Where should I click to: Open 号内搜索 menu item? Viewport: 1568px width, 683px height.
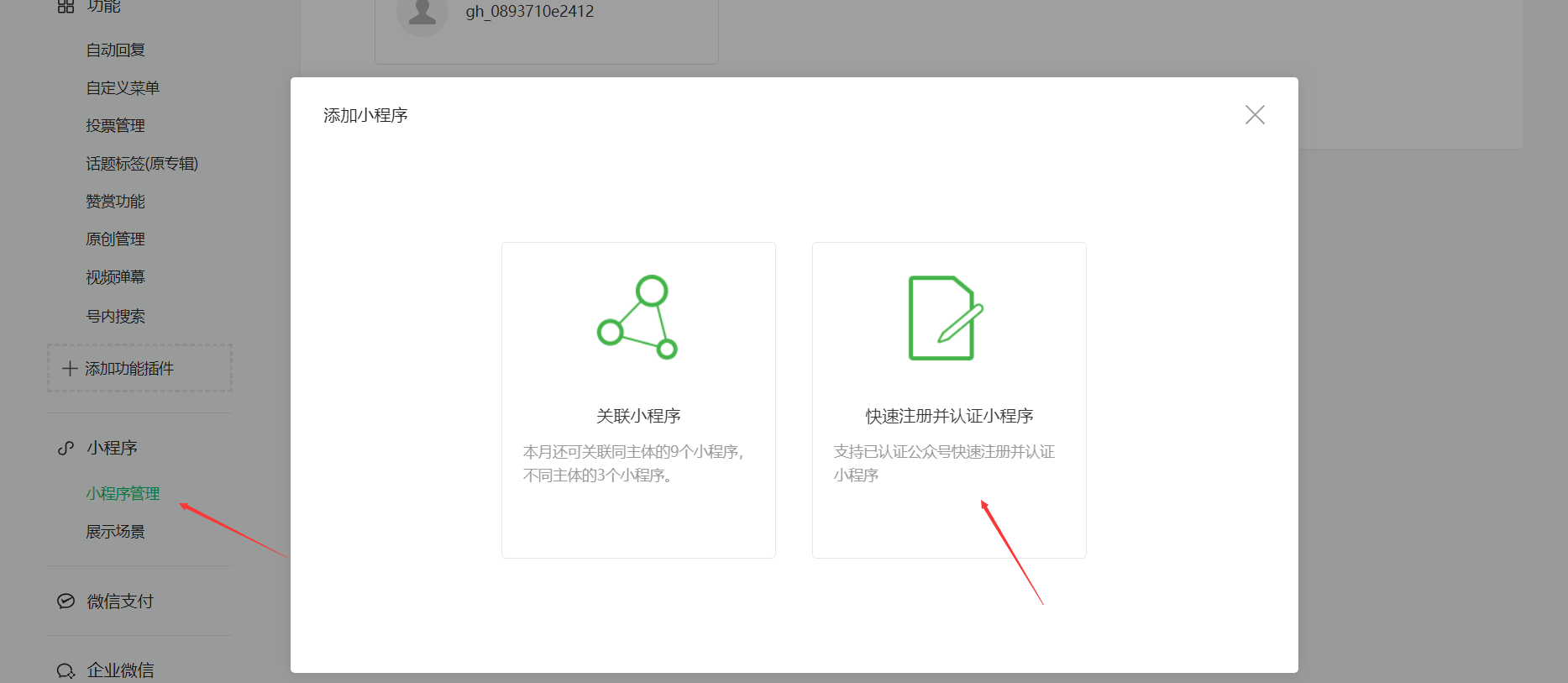coord(115,317)
